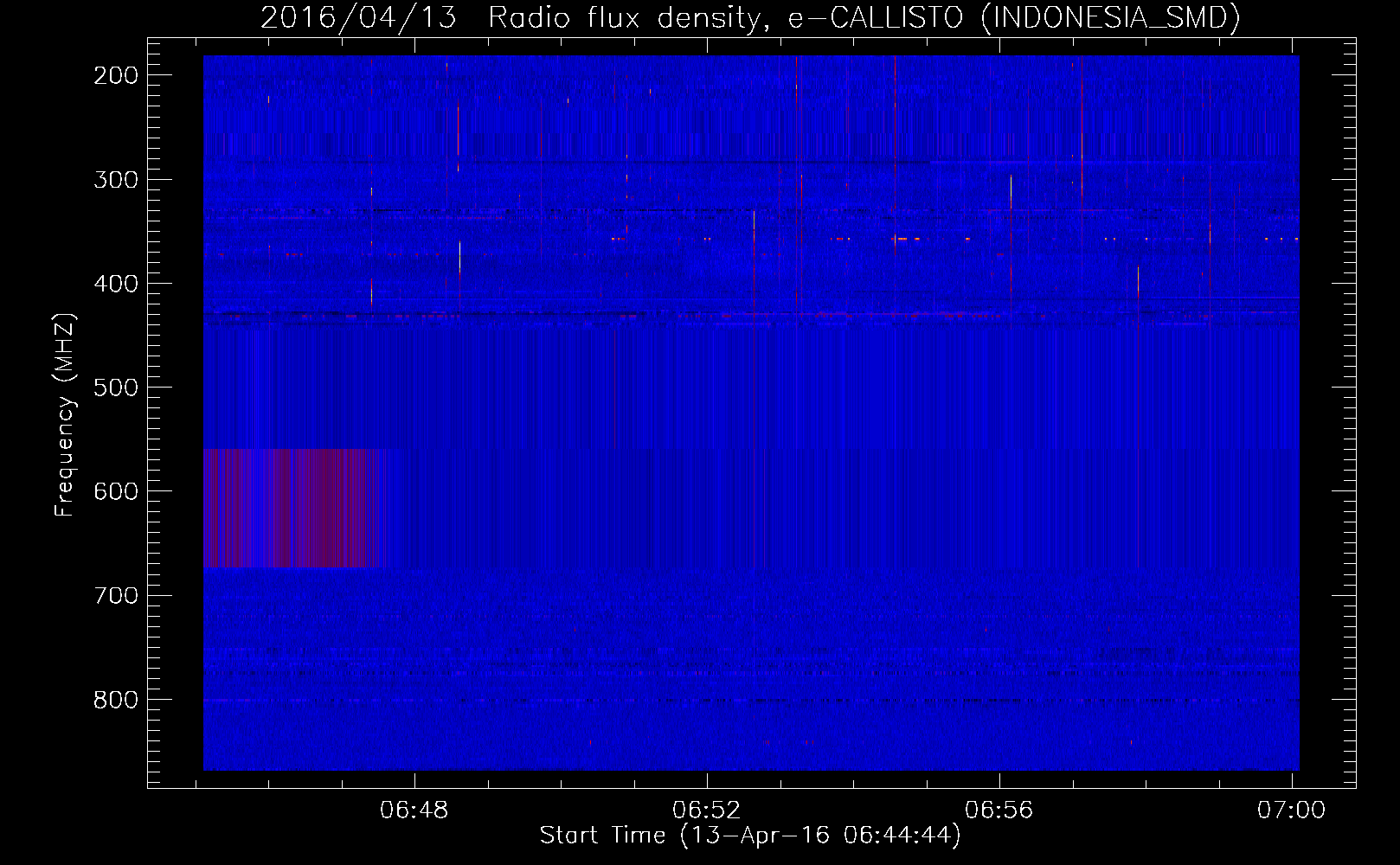Click the 700 frequency tick label
The height and width of the screenshot is (865, 1400).
point(116,595)
